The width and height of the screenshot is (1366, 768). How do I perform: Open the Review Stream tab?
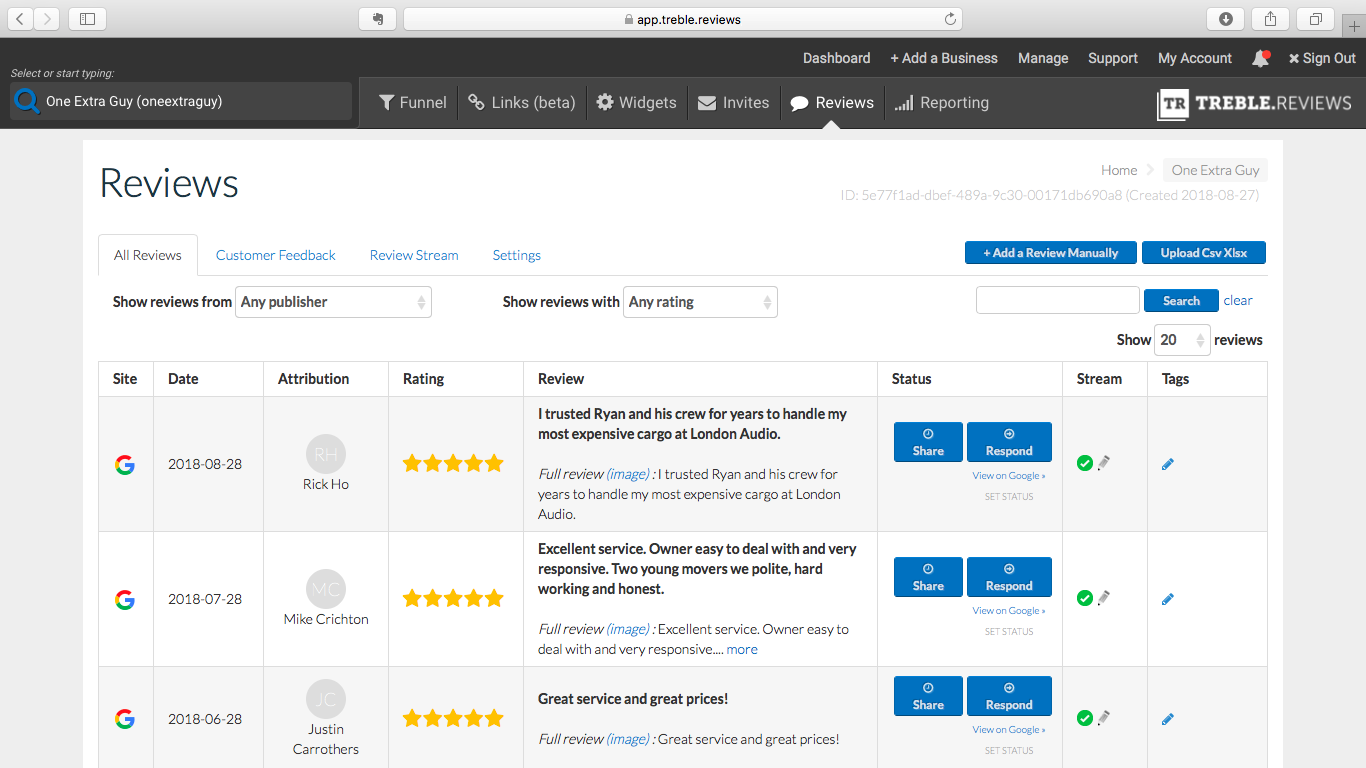coord(414,255)
